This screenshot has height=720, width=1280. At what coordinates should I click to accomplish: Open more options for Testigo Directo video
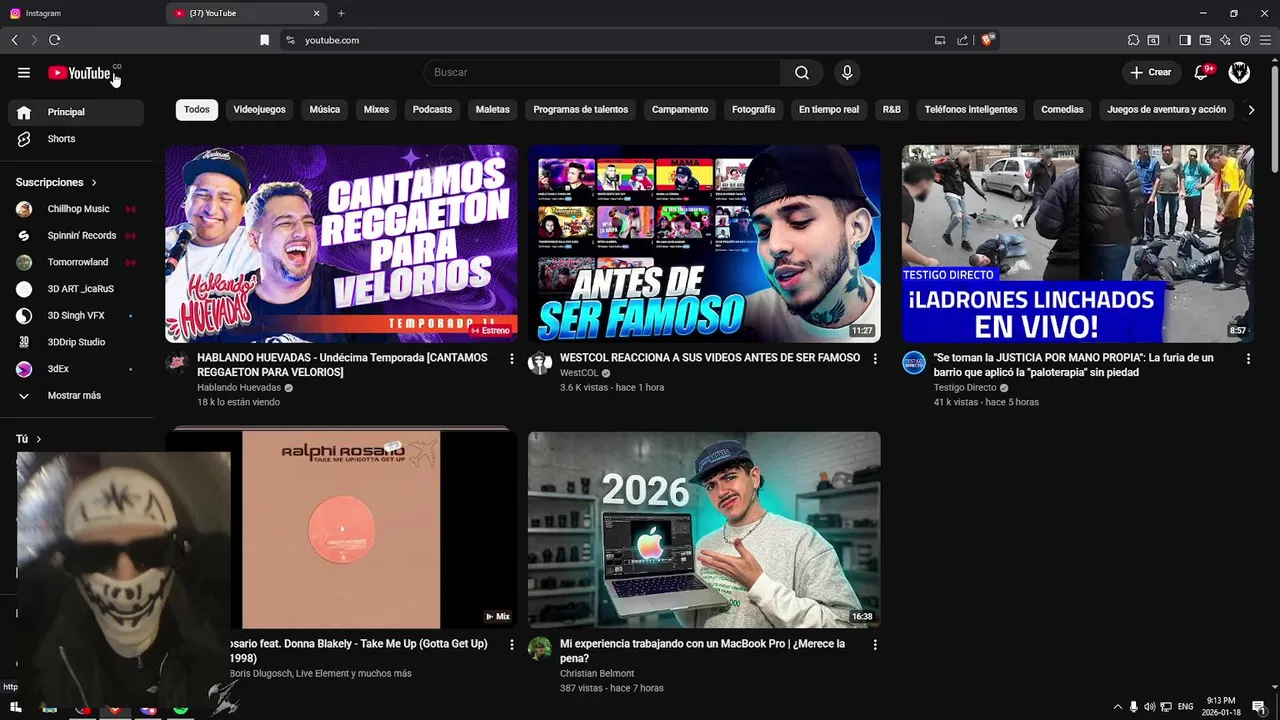click(1248, 358)
